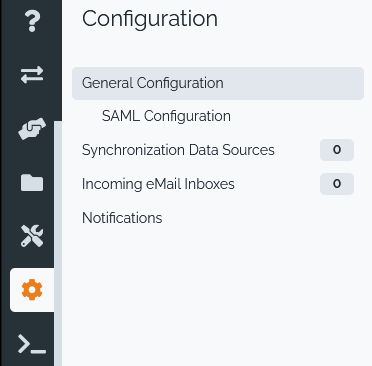Click the scrollbar track above the thumb

(58, 60)
